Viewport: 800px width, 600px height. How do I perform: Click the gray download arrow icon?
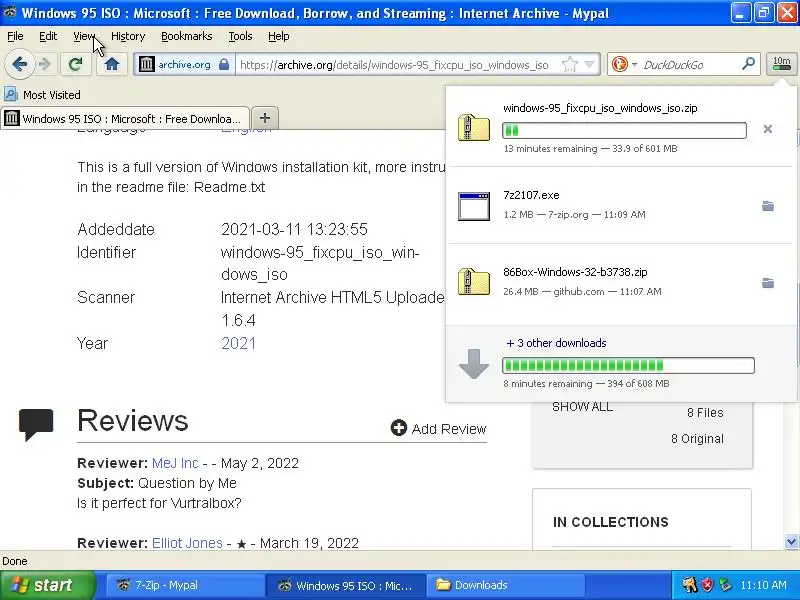click(x=474, y=363)
